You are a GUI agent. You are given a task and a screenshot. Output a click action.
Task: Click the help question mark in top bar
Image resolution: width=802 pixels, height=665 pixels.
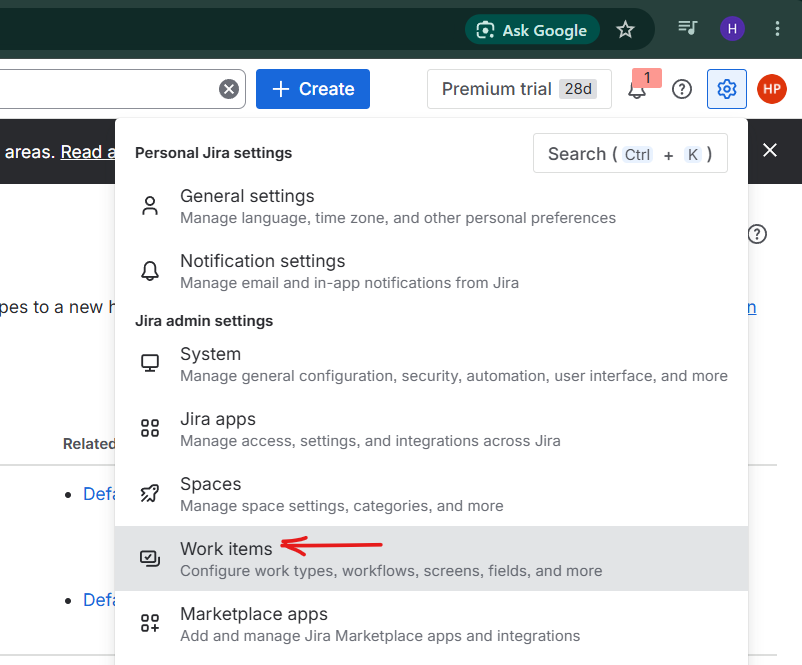pos(682,89)
